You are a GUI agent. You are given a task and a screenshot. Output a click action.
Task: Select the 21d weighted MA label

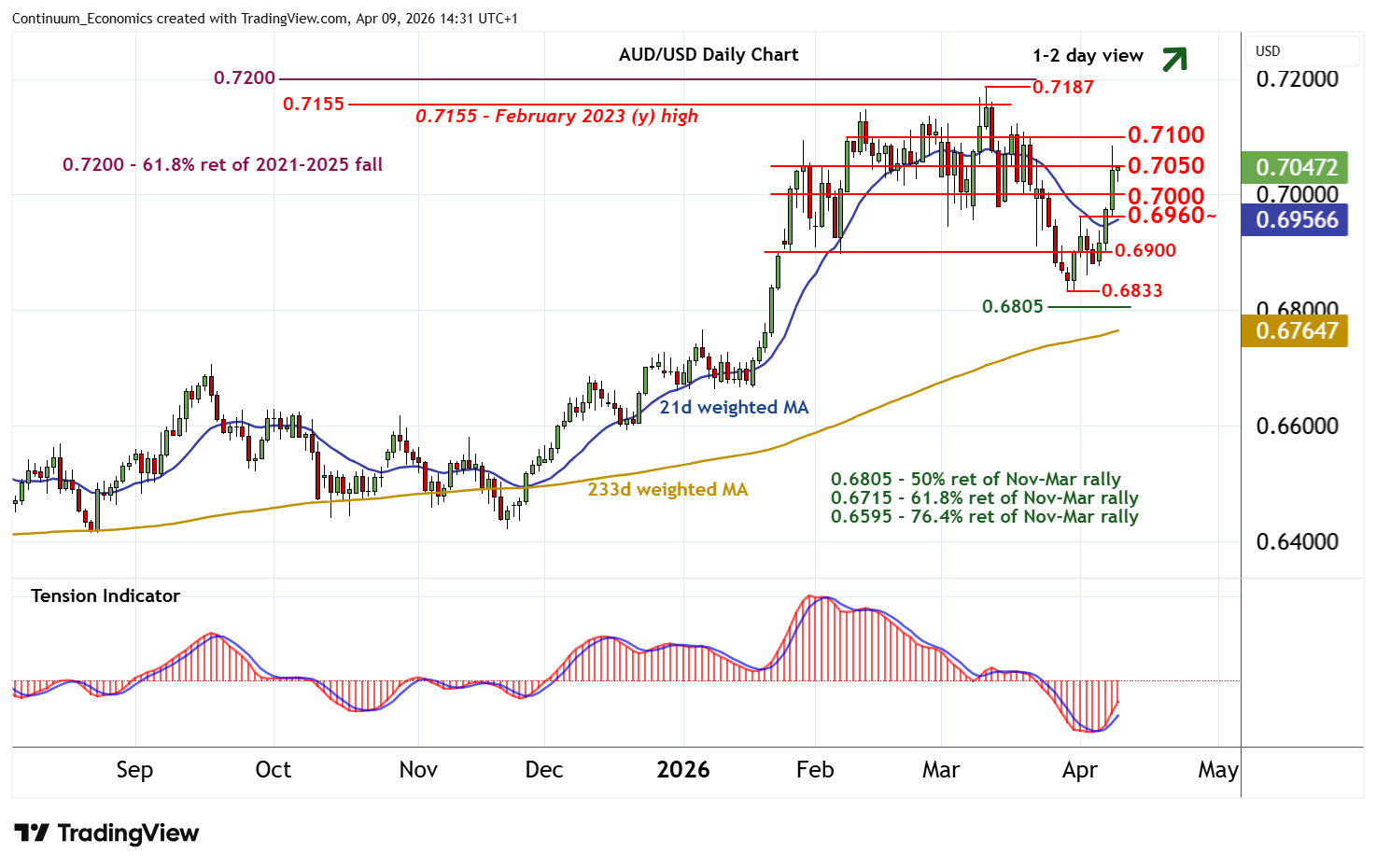coord(734,408)
